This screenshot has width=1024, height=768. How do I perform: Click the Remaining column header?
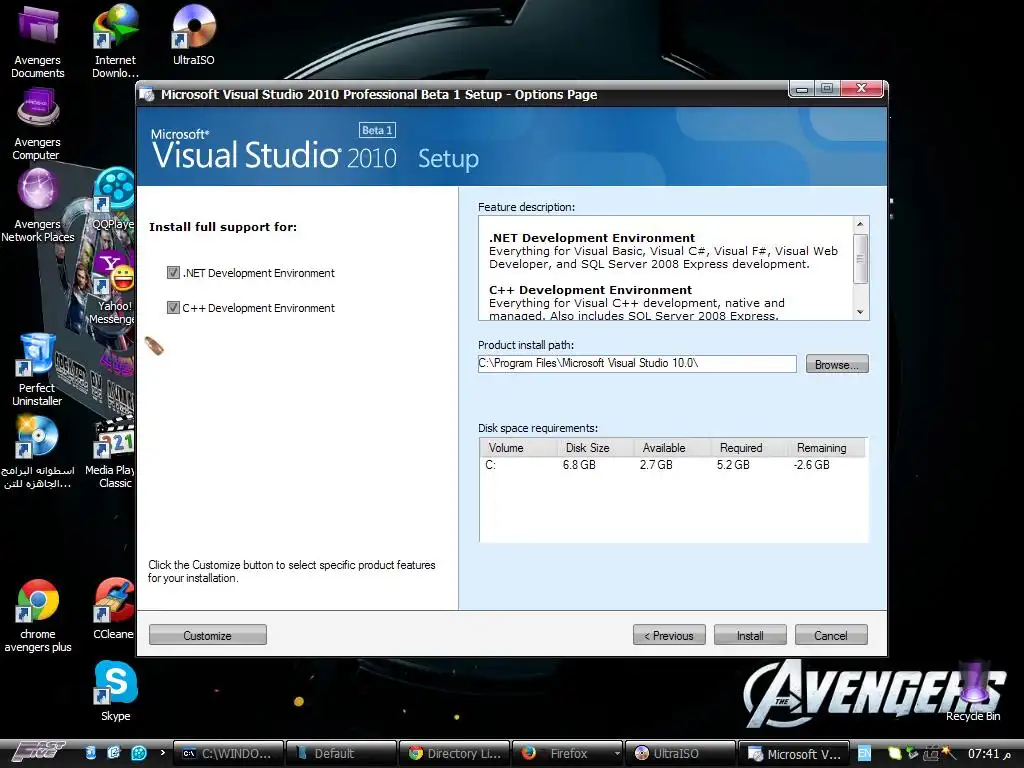pos(827,448)
